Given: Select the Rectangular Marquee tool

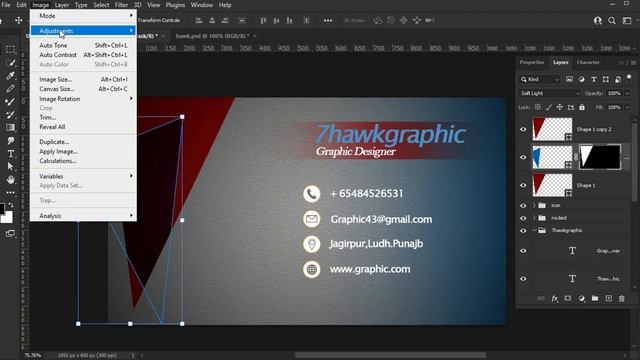Looking at the screenshot, I should (11, 49).
